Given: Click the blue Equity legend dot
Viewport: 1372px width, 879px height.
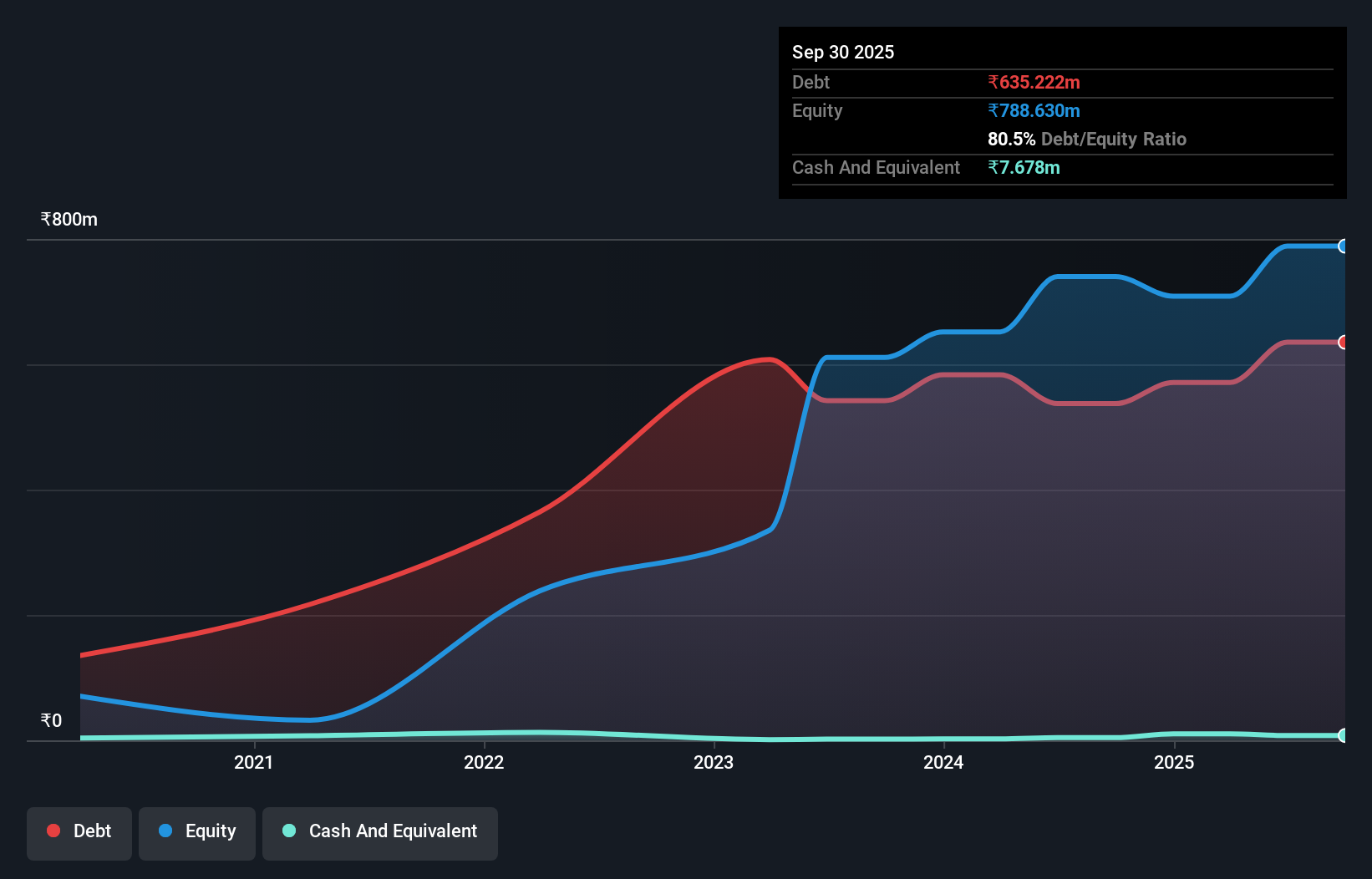Looking at the screenshot, I should click(165, 831).
